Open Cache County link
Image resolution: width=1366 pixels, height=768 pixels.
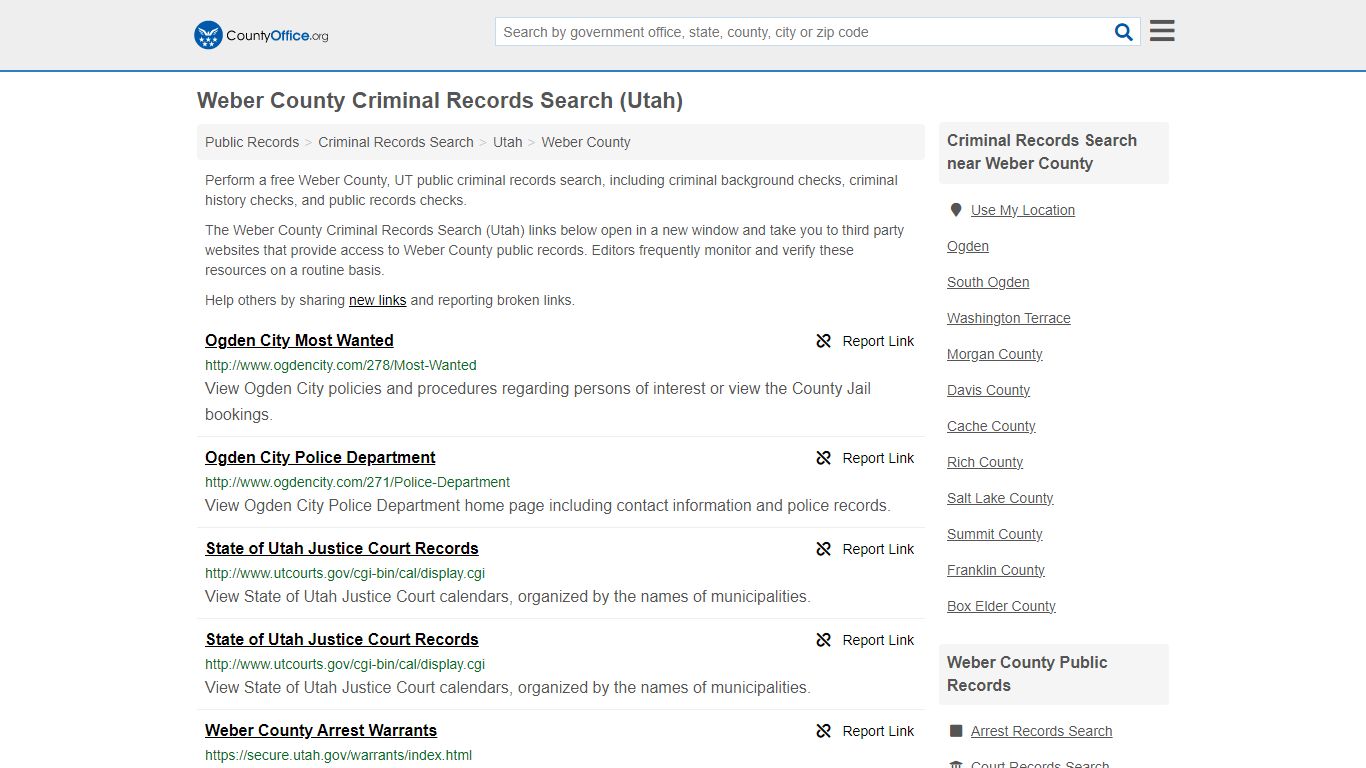tap(992, 426)
